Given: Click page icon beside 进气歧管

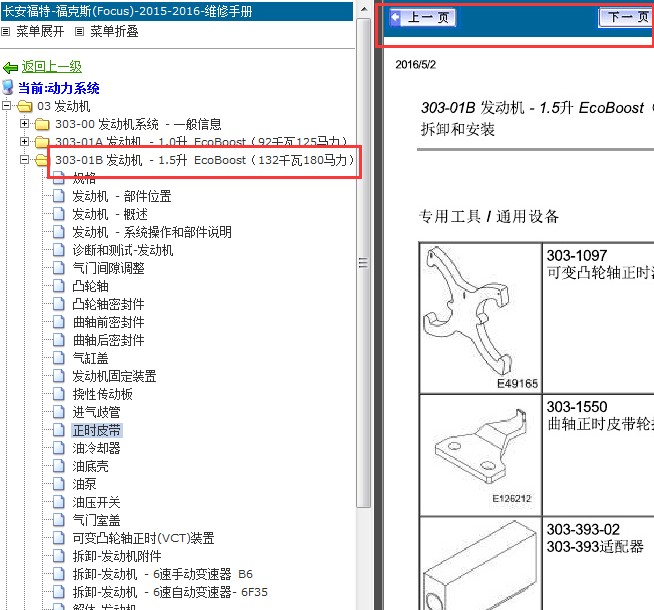Looking at the screenshot, I should coord(59,412).
